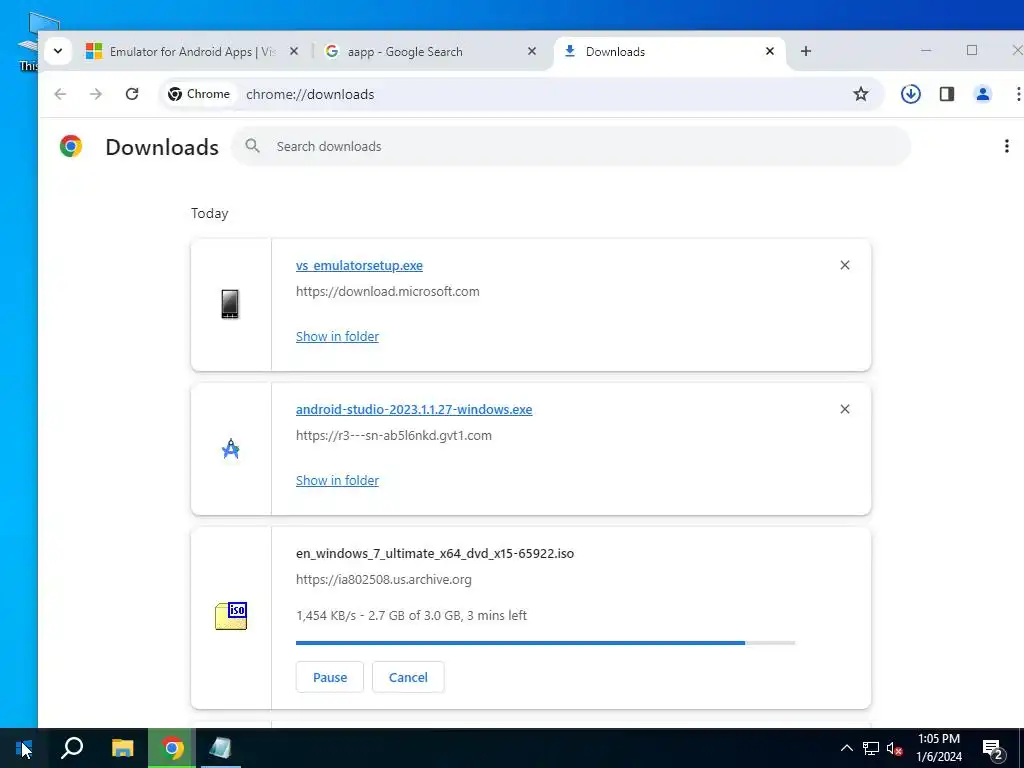Screen dimensions: 1024x768
Task: Go forward with the forward arrow
Action: coord(96,94)
